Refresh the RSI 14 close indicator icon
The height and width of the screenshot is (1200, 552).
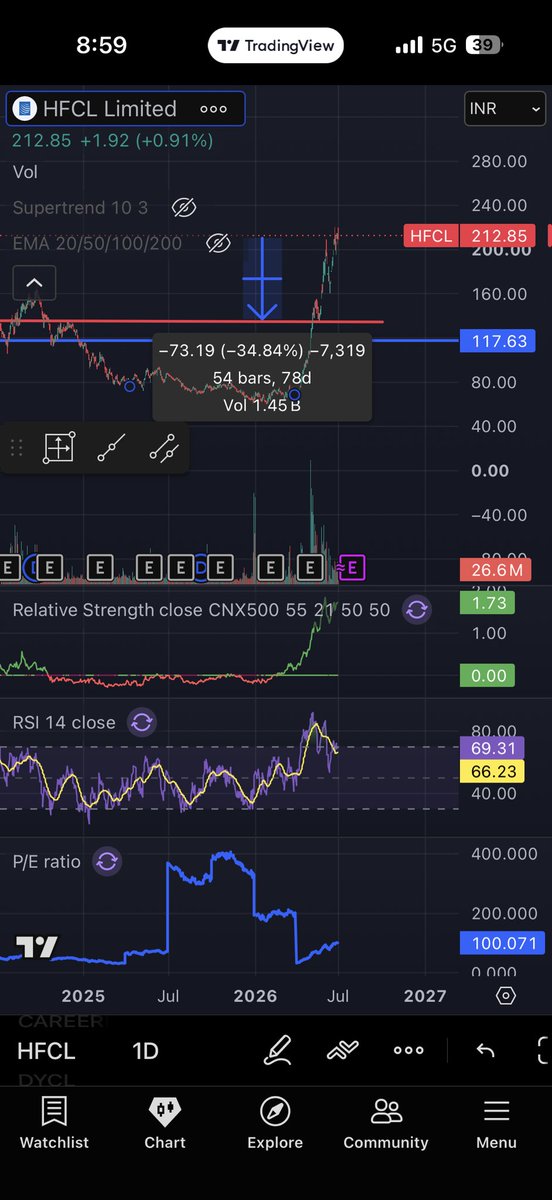coord(142,722)
